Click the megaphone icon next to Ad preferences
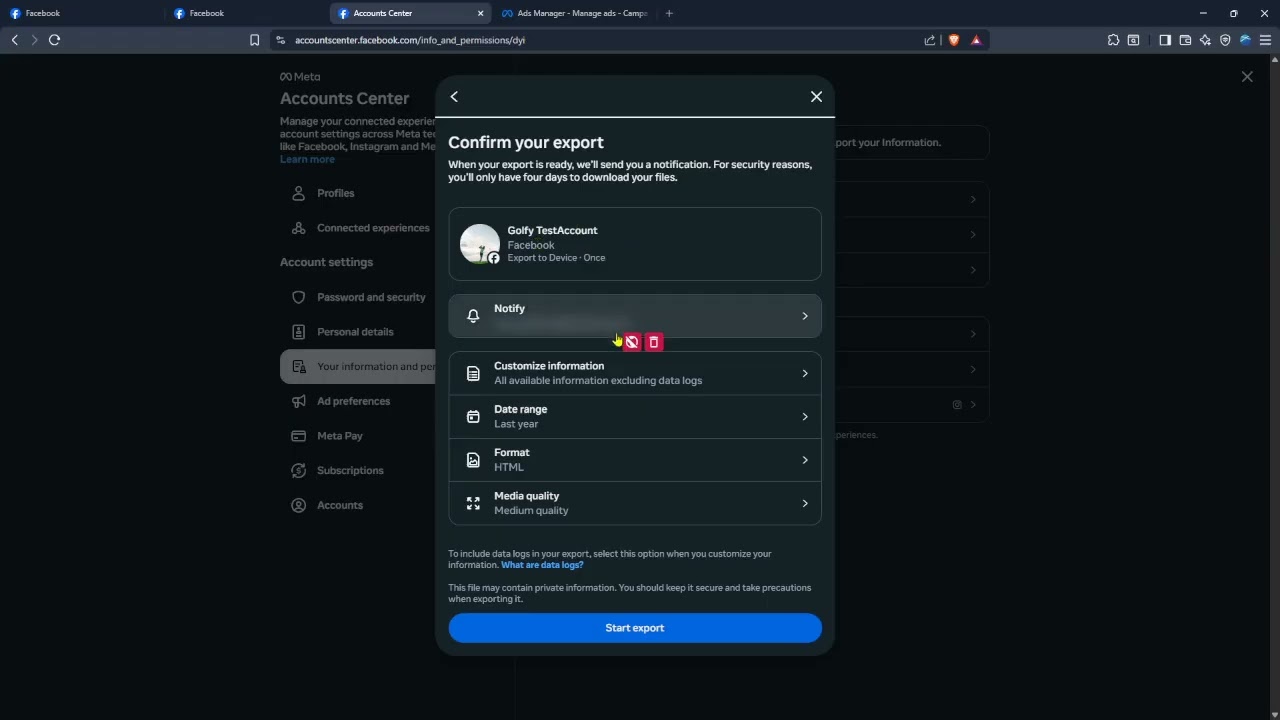This screenshot has height=720, width=1280. pyautogui.click(x=298, y=401)
